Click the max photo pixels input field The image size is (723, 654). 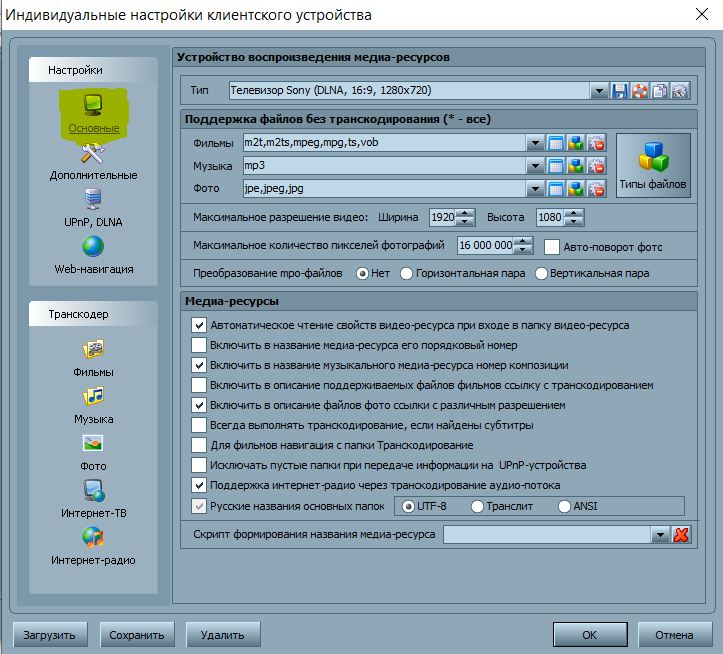[x=485, y=246]
